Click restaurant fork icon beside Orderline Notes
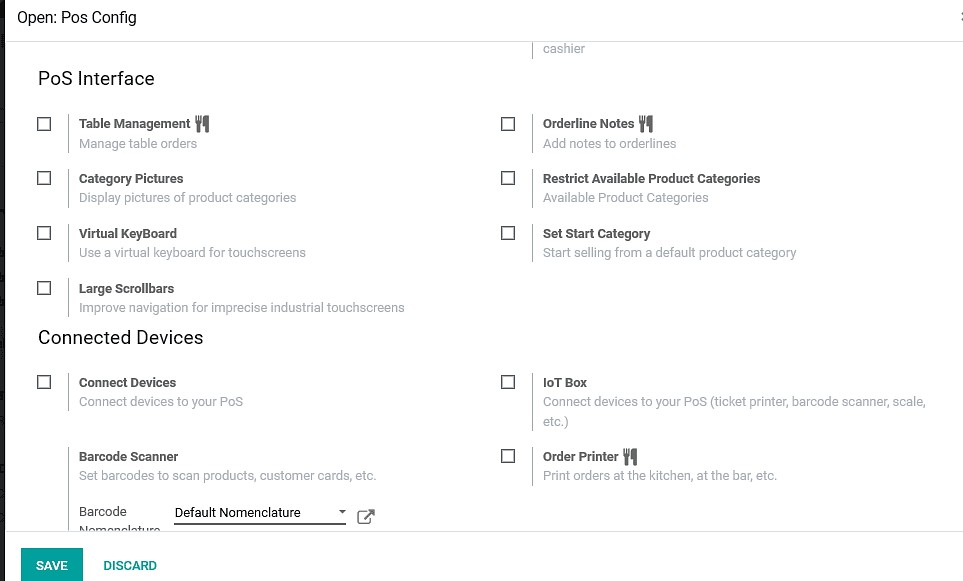The height and width of the screenshot is (581, 963). (x=645, y=123)
